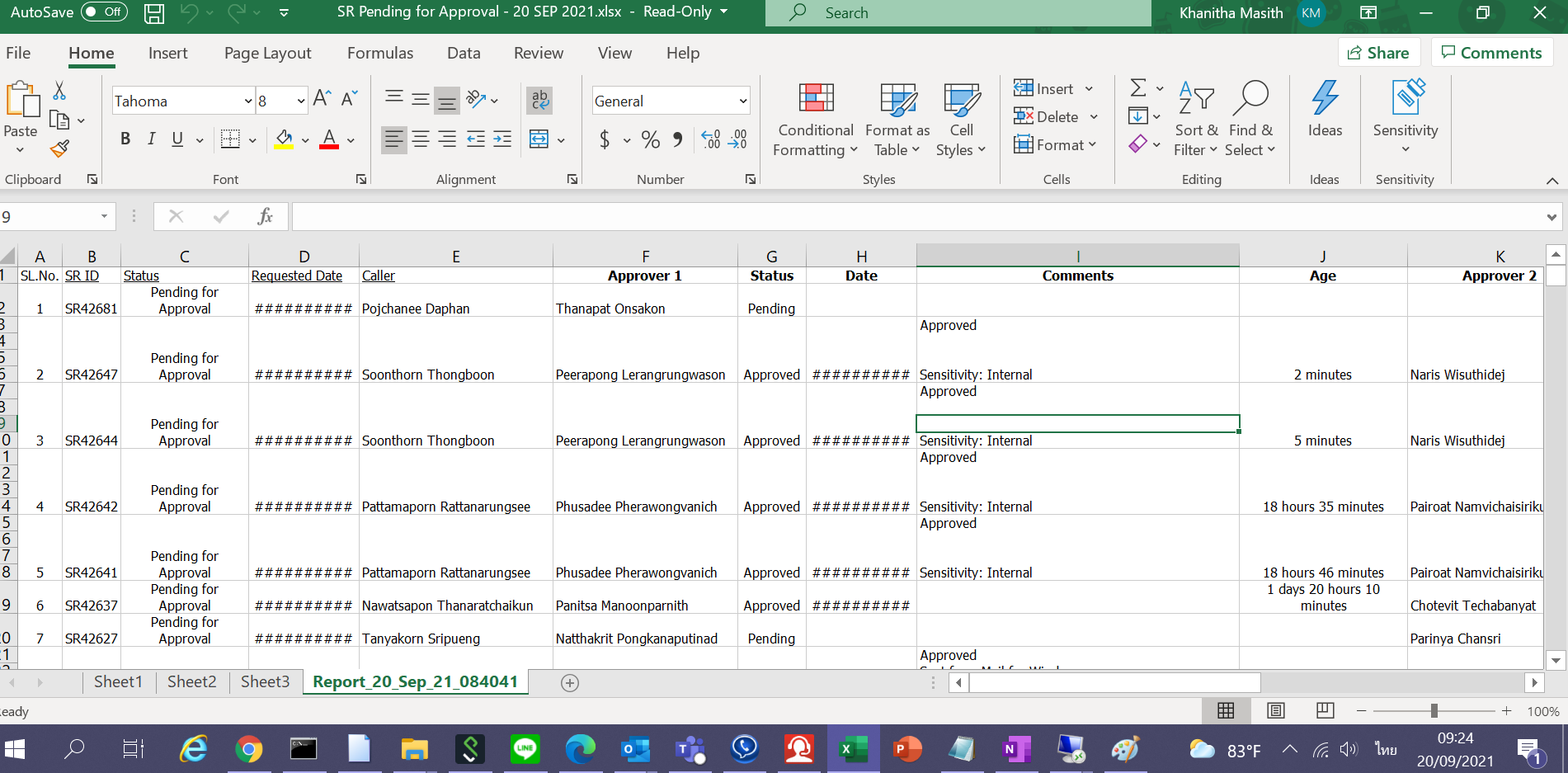Apply Comma Style format

[x=677, y=139]
